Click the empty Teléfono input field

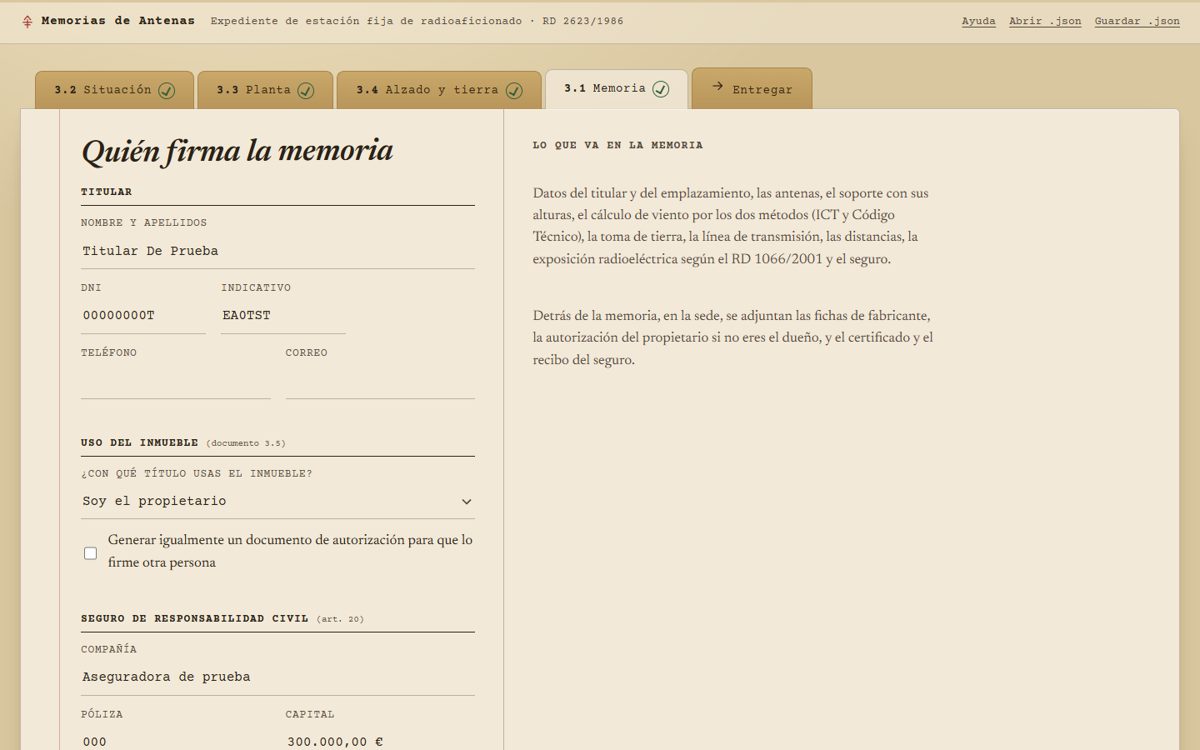176,381
